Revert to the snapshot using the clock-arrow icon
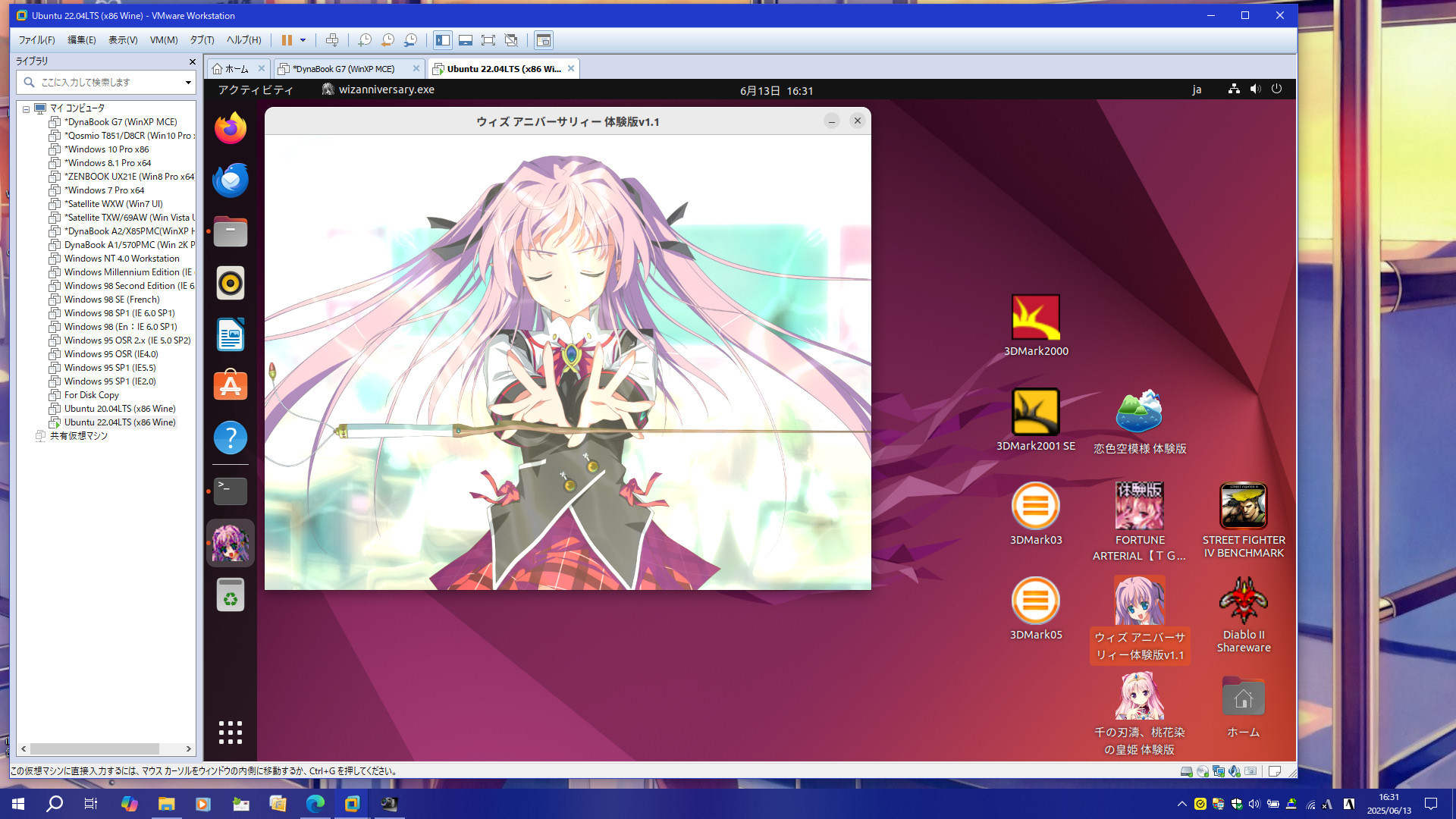 388,40
